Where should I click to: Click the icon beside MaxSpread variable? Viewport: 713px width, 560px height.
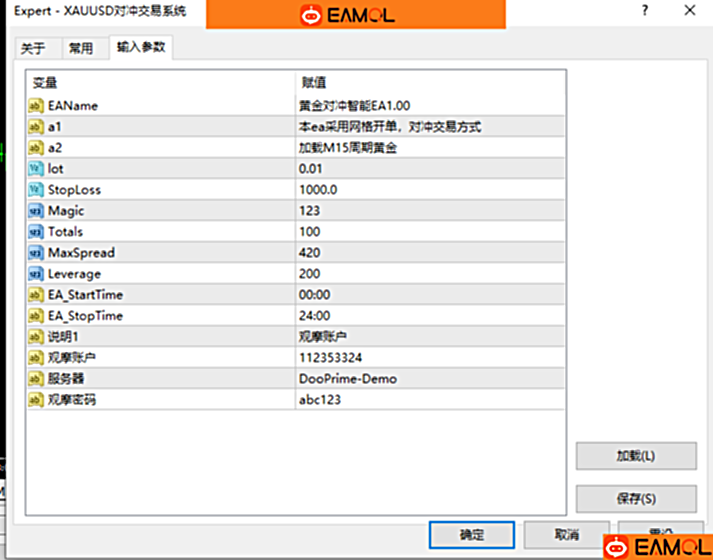pos(36,253)
